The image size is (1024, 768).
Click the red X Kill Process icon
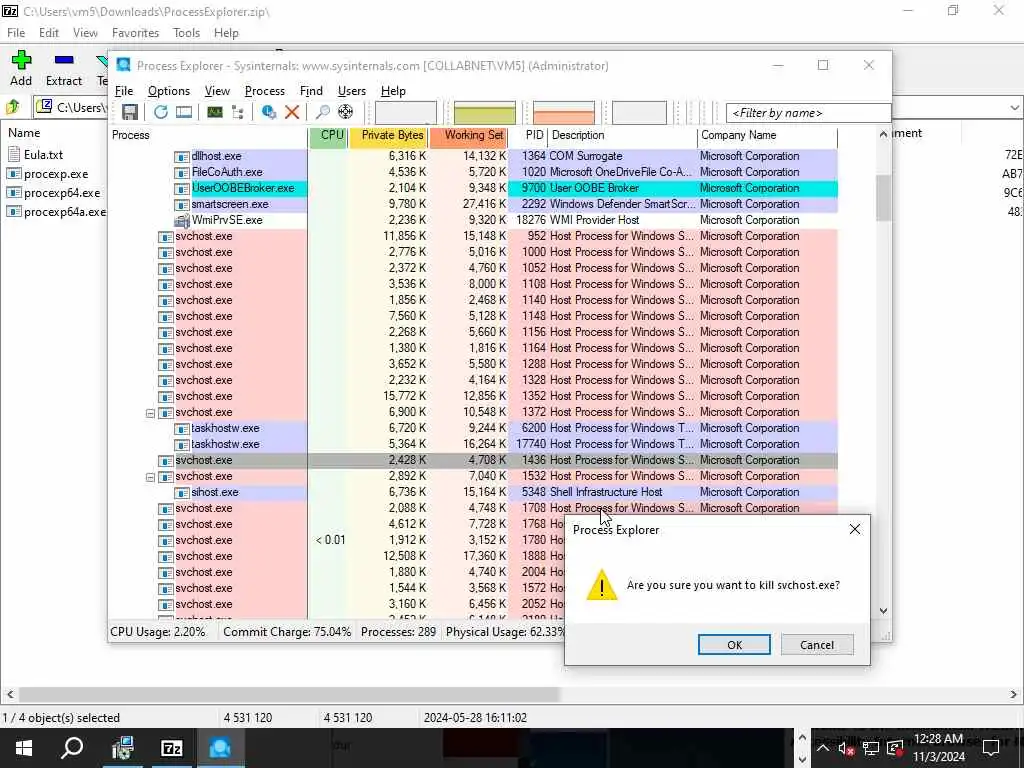[x=292, y=112]
